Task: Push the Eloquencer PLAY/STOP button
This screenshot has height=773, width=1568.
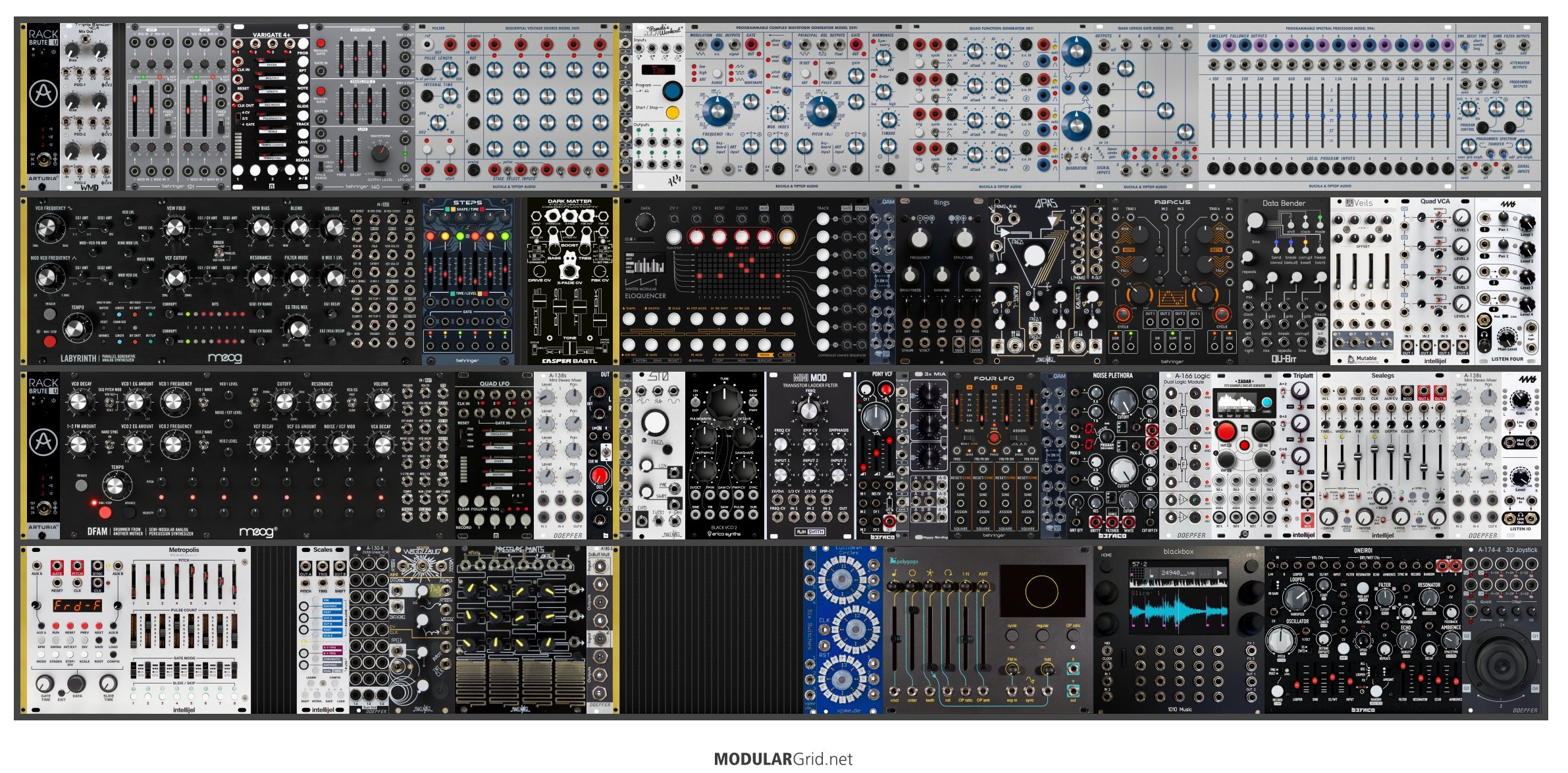Action: coord(674,237)
